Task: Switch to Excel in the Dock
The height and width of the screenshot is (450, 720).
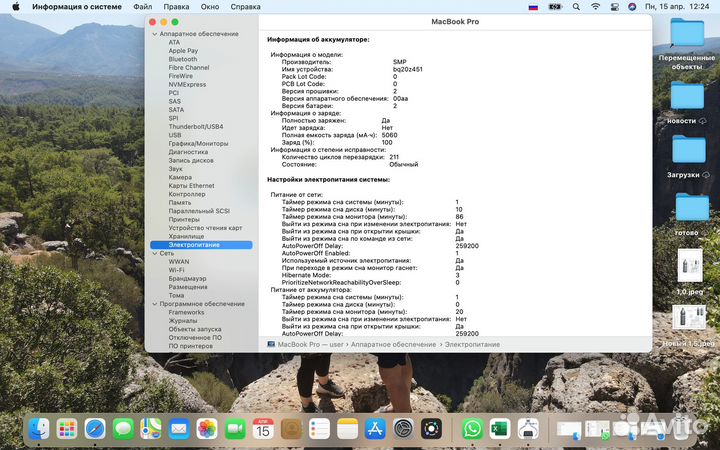Action: 500,429
